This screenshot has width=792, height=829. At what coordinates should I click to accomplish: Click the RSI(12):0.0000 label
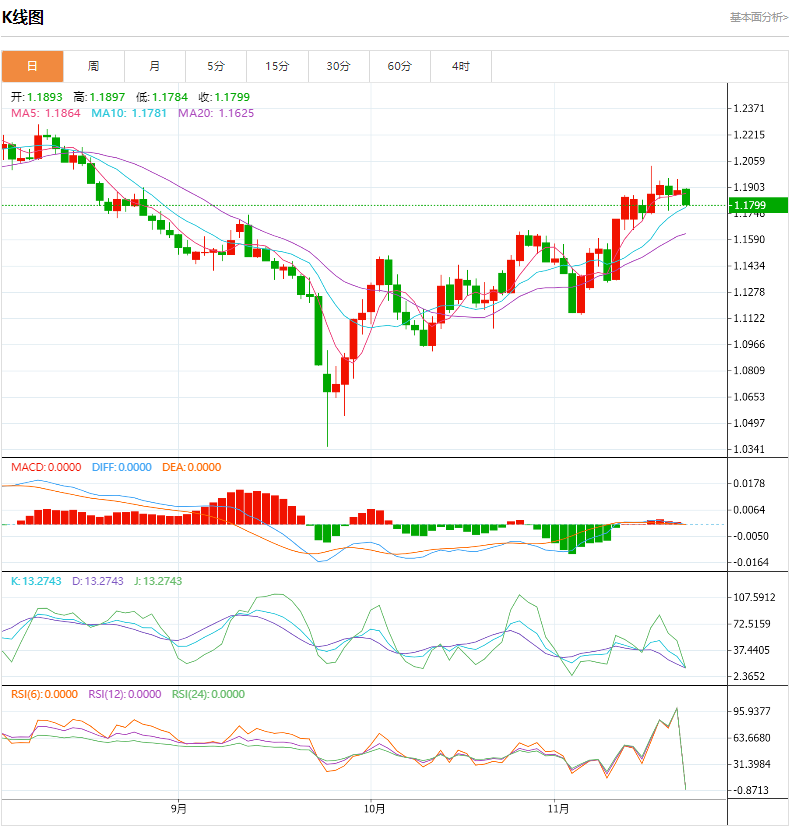[125, 694]
